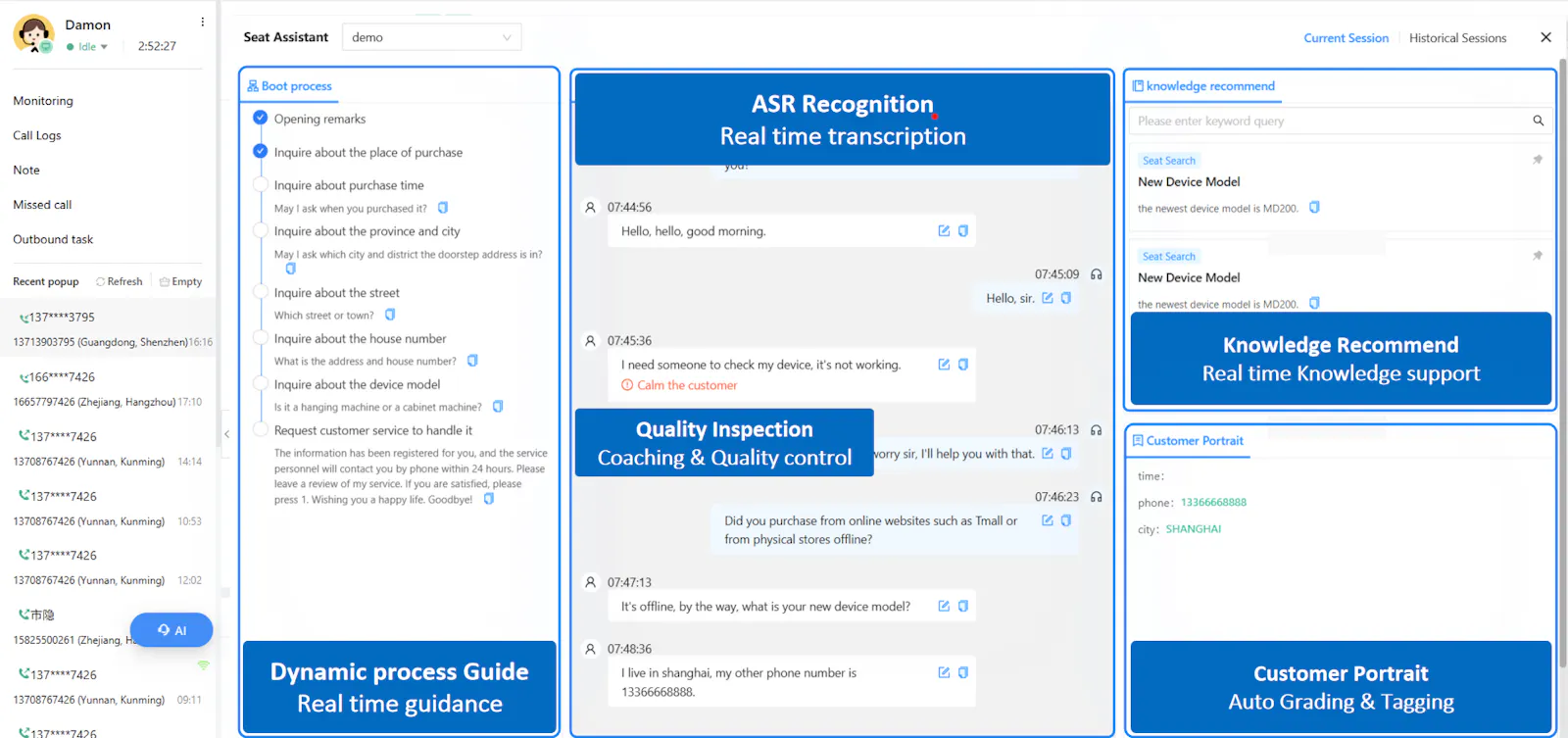Image resolution: width=1568 pixels, height=738 pixels.
Task: Mark the Inquire about the street step
Action: click(x=260, y=292)
